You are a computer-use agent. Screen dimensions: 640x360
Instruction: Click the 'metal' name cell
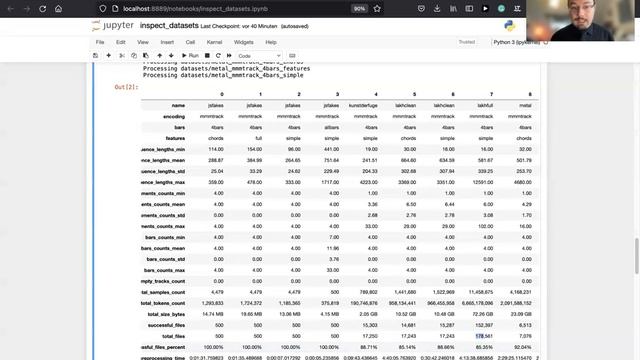tap(525, 105)
